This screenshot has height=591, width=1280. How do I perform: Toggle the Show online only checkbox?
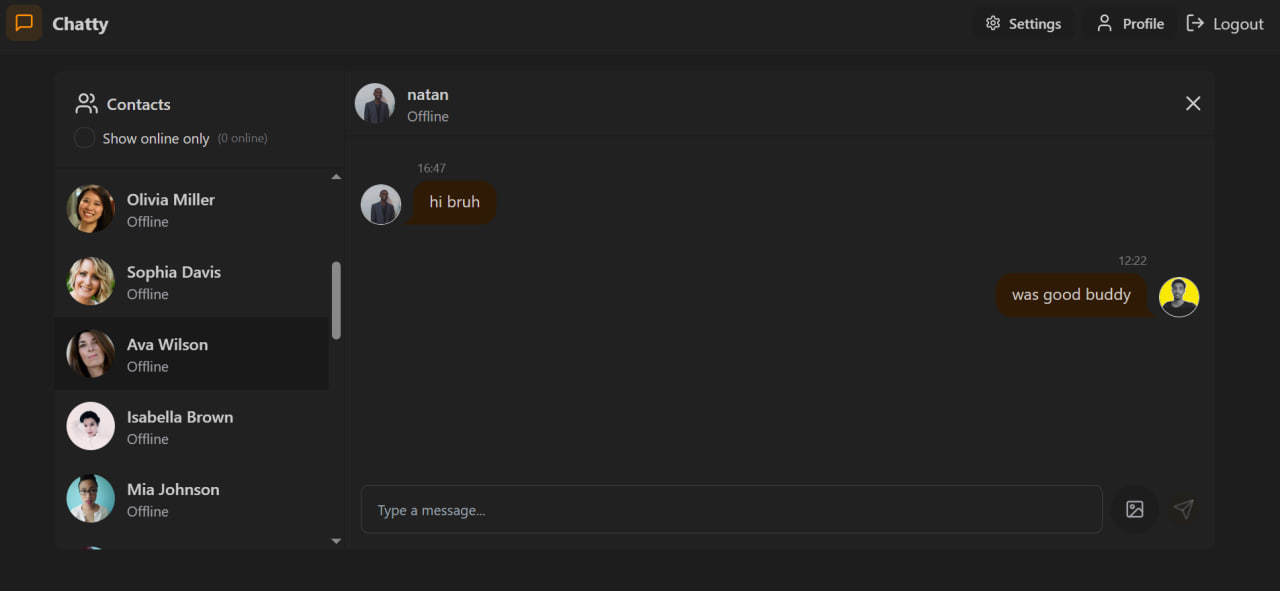(x=85, y=138)
